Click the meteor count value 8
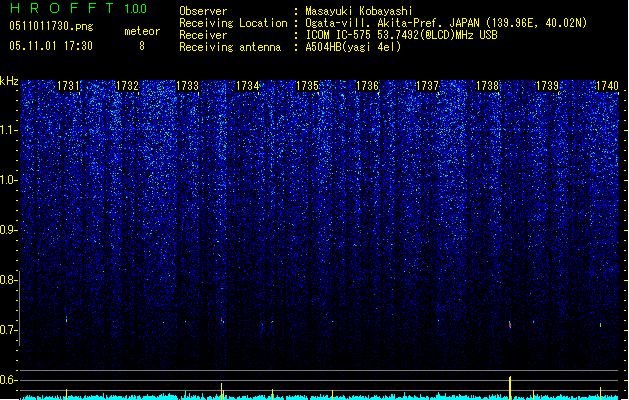 coord(142,46)
